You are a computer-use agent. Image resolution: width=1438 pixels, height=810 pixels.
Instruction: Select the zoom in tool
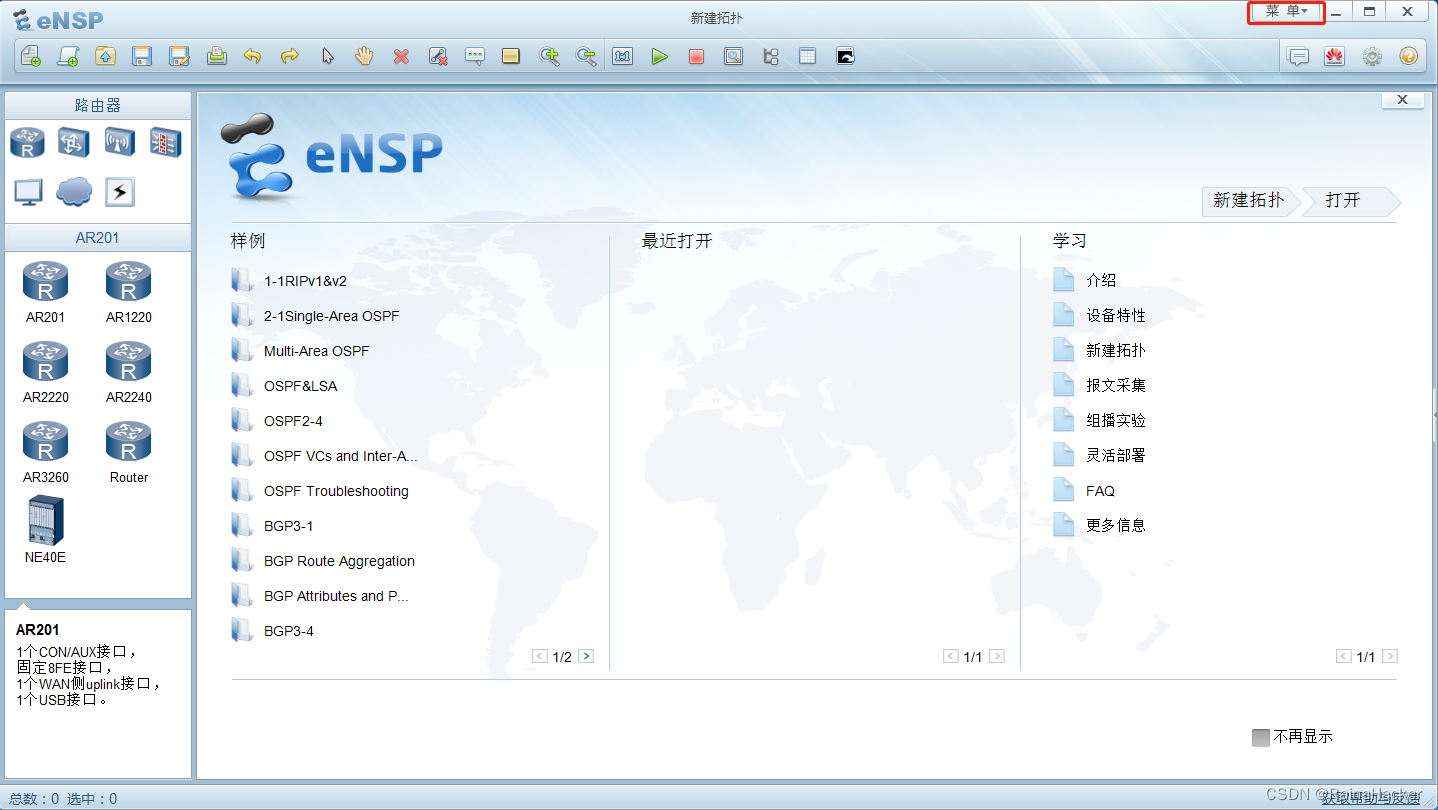549,56
